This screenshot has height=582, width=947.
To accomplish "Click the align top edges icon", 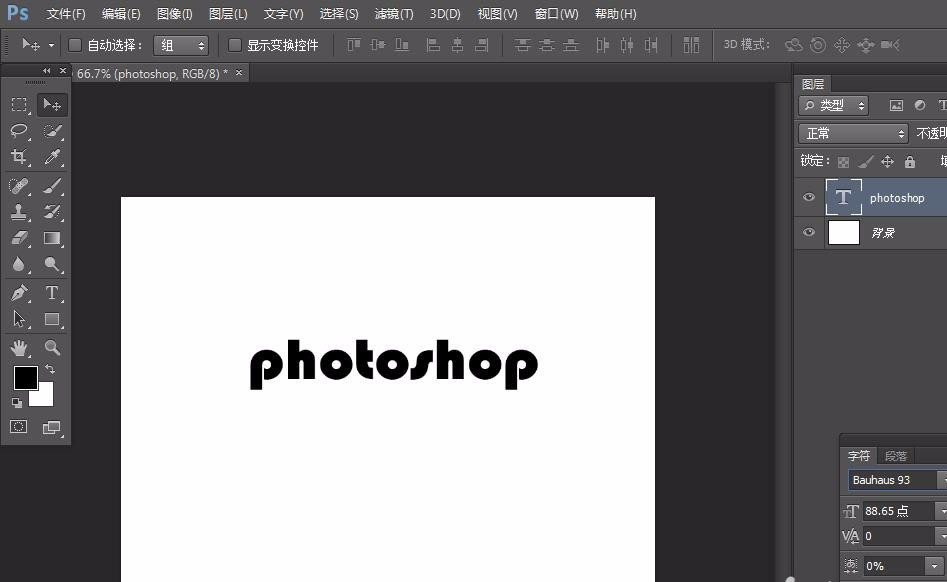I will (x=354, y=45).
